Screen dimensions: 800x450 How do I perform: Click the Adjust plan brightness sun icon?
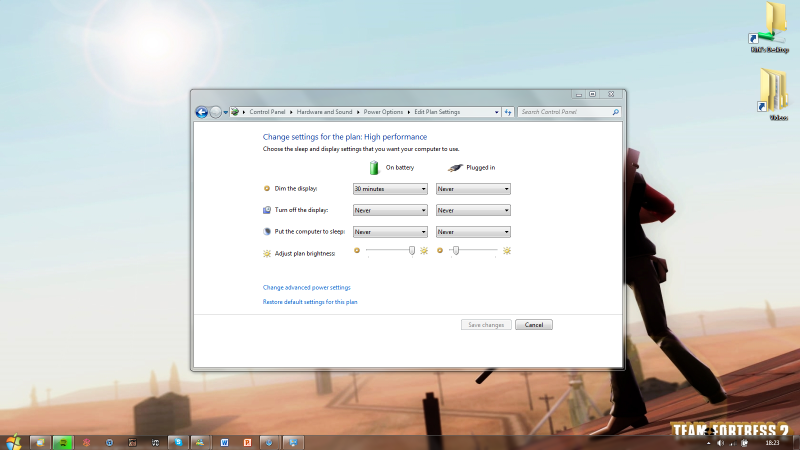pyautogui.click(x=267, y=253)
